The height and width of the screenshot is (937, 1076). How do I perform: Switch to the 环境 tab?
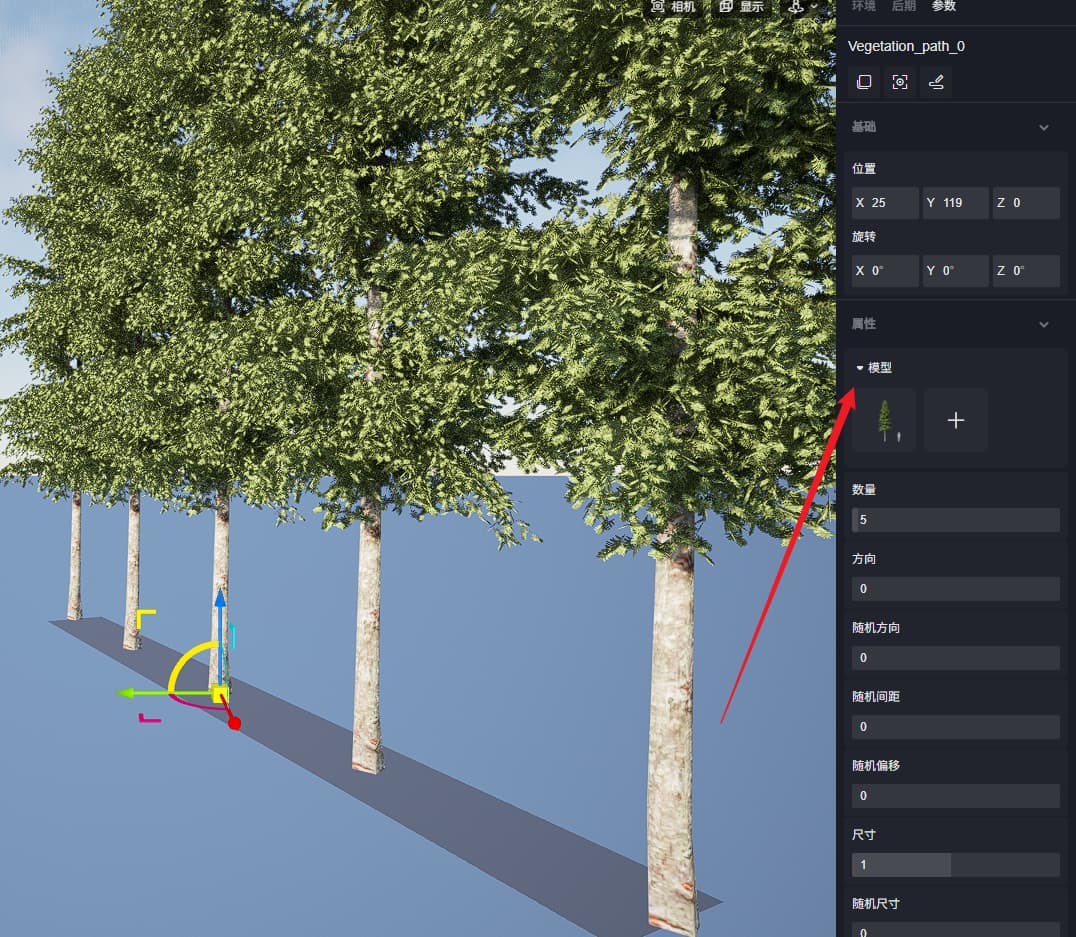(x=863, y=6)
